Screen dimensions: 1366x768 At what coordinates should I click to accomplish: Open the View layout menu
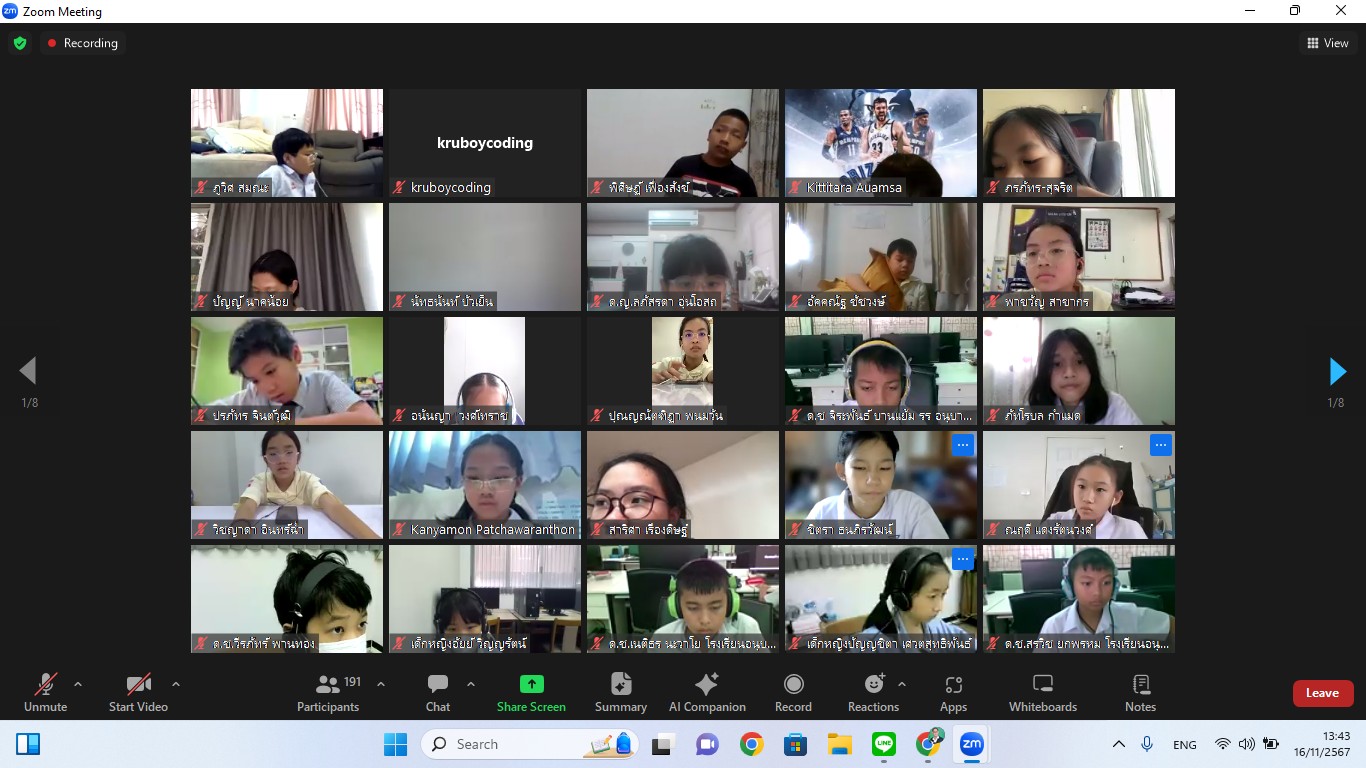pos(1327,43)
